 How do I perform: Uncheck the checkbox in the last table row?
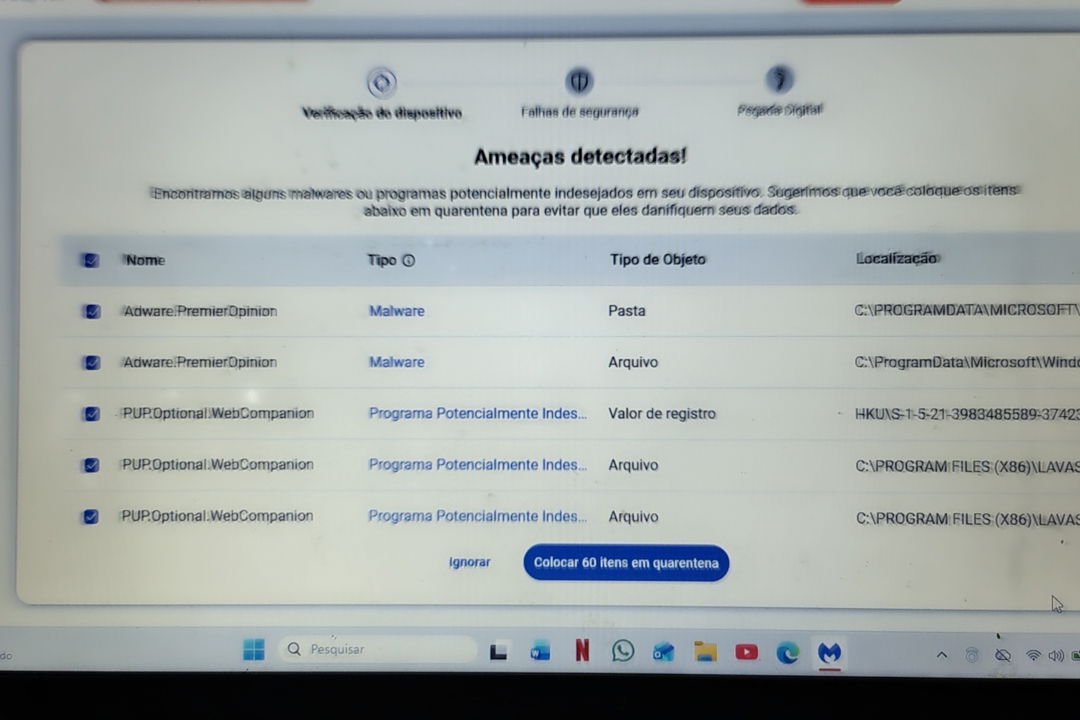click(90, 517)
